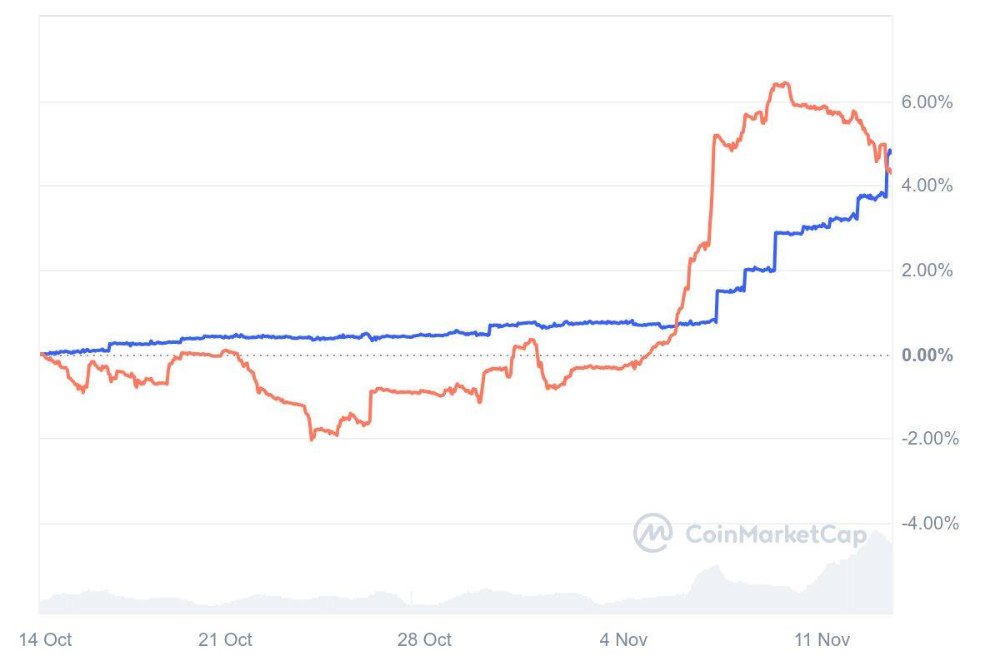The width and height of the screenshot is (1000, 666).
Task: Click the -4.00% axis label
Action: click(x=930, y=523)
